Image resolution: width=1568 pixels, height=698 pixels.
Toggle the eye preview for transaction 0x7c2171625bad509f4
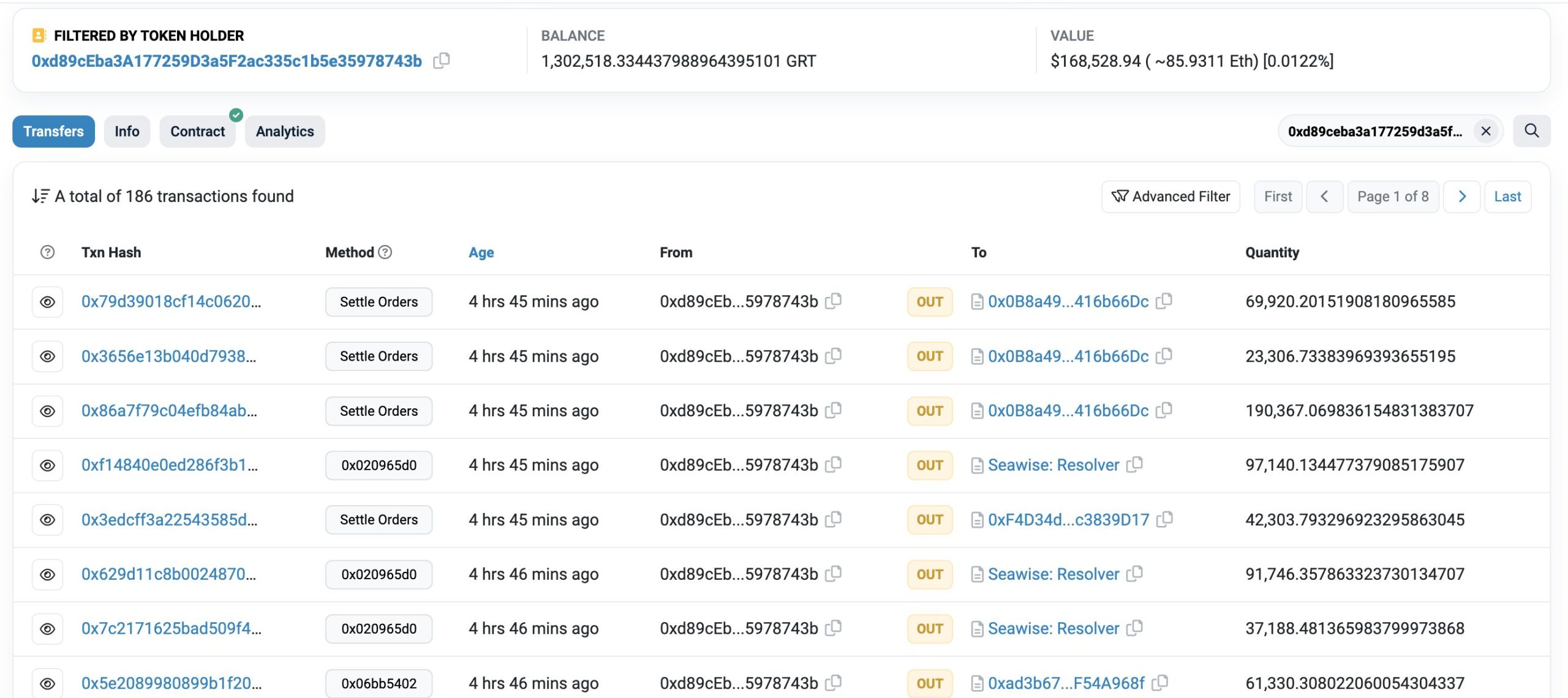pyautogui.click(x=47, y=629)
